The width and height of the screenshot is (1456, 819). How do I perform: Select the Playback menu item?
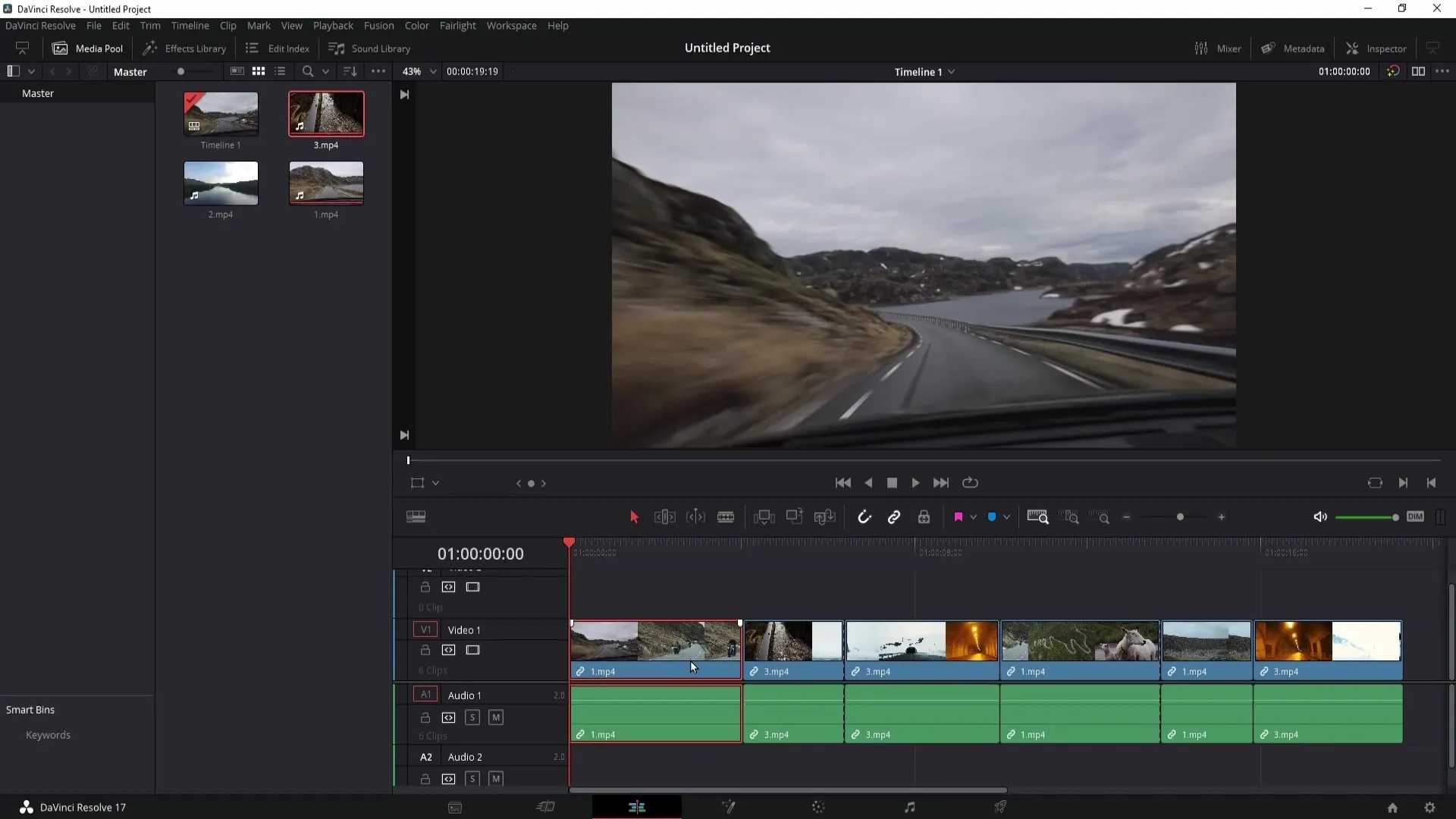click(333, 25)
